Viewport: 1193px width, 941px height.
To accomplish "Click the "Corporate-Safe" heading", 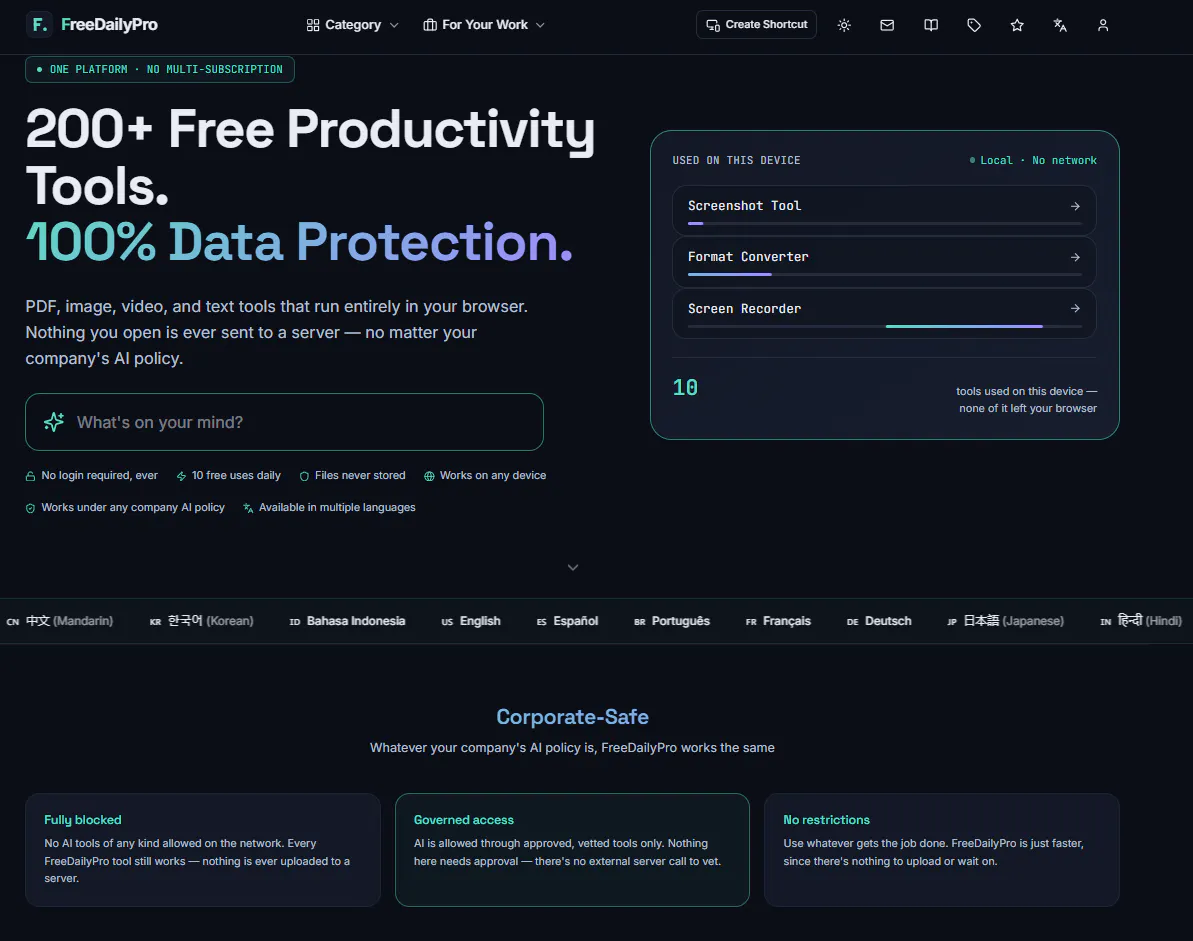I will (x=572, y=717).
